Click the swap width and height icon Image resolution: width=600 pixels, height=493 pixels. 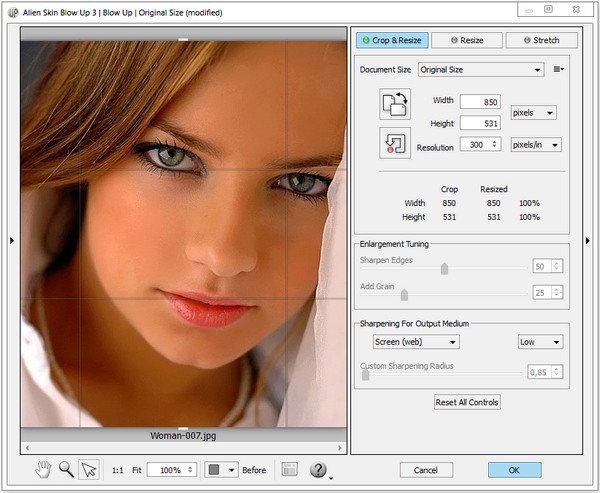point(395,104)
